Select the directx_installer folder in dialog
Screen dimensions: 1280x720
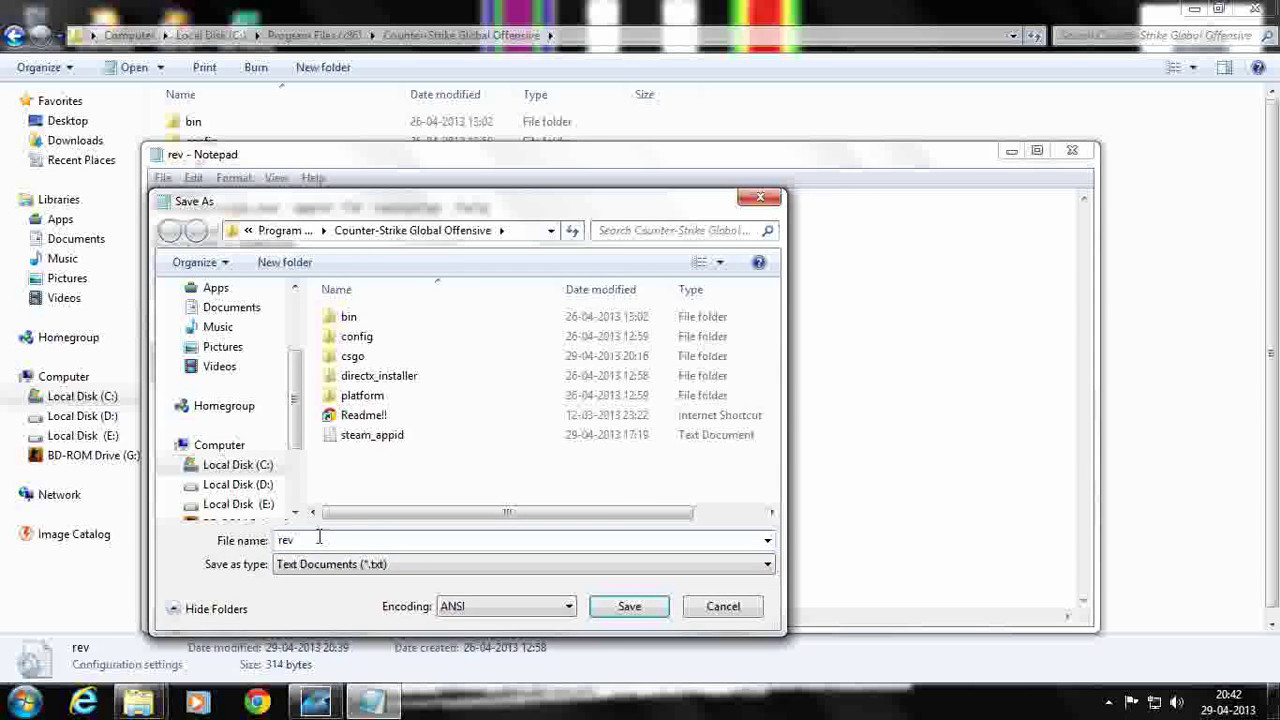pyautogui.click(x=379, y=376)
